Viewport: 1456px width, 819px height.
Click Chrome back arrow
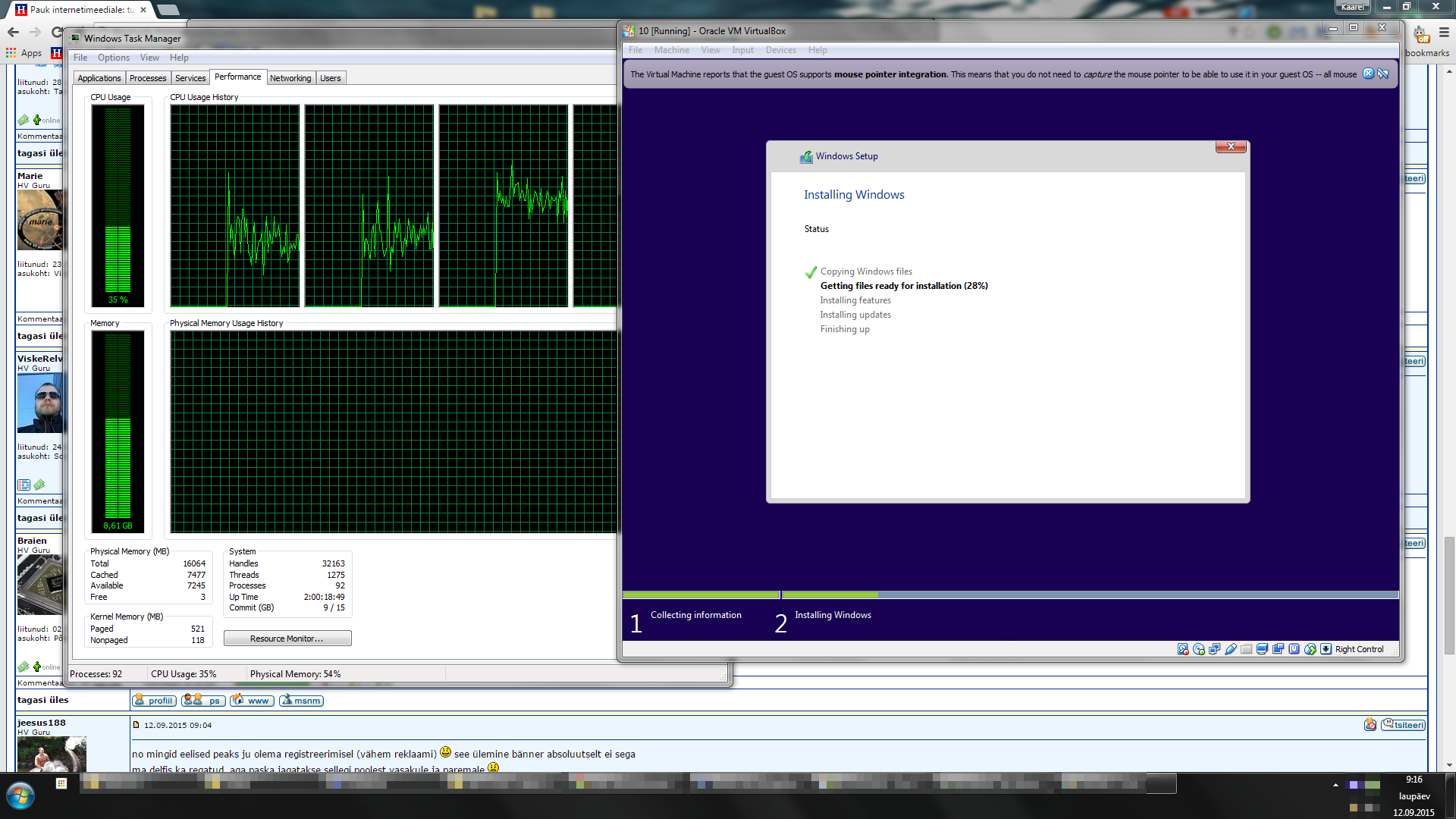click(13, 32)
